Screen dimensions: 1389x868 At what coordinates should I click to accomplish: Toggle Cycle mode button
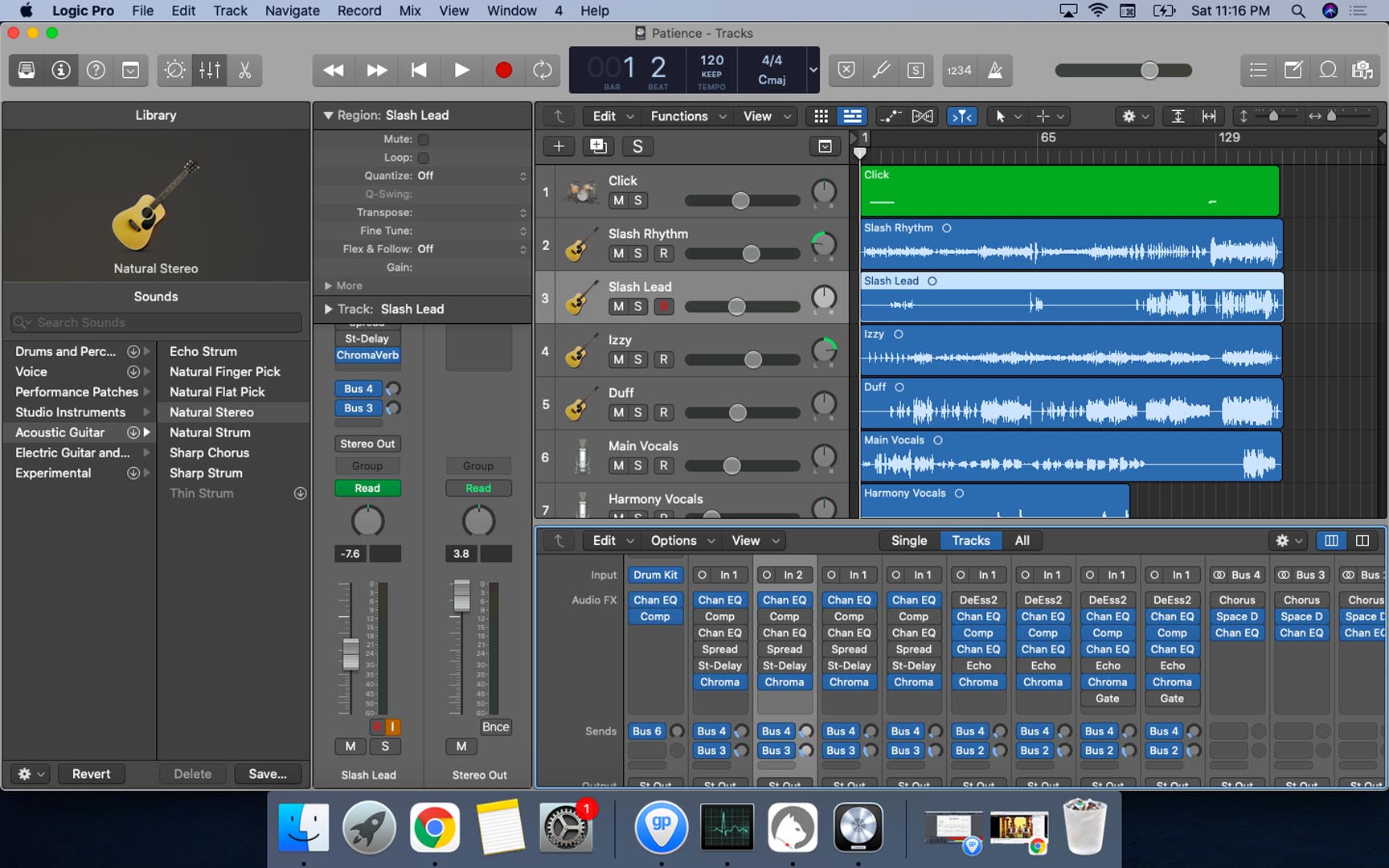[x=543, y=70]
